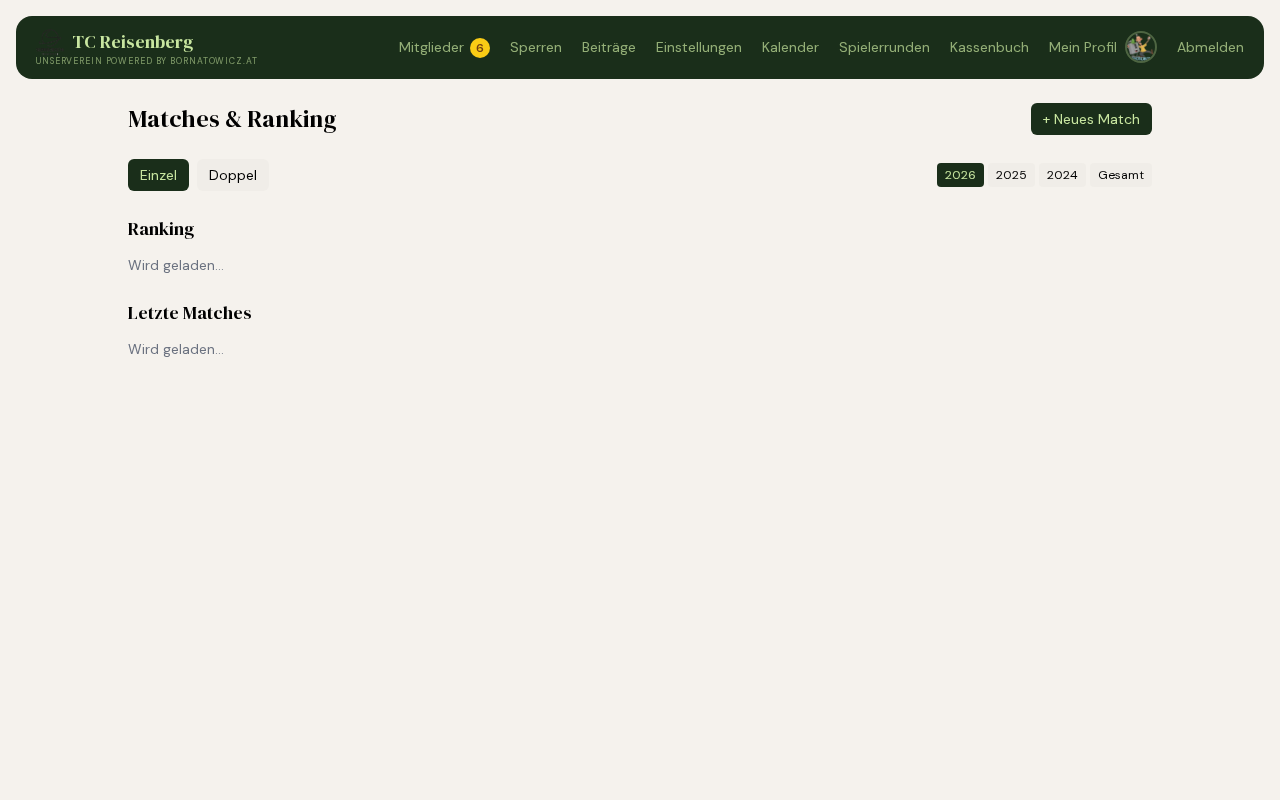Click the yellow badge showing 6
The image size is (1280, 800).
tap(480, 48)
